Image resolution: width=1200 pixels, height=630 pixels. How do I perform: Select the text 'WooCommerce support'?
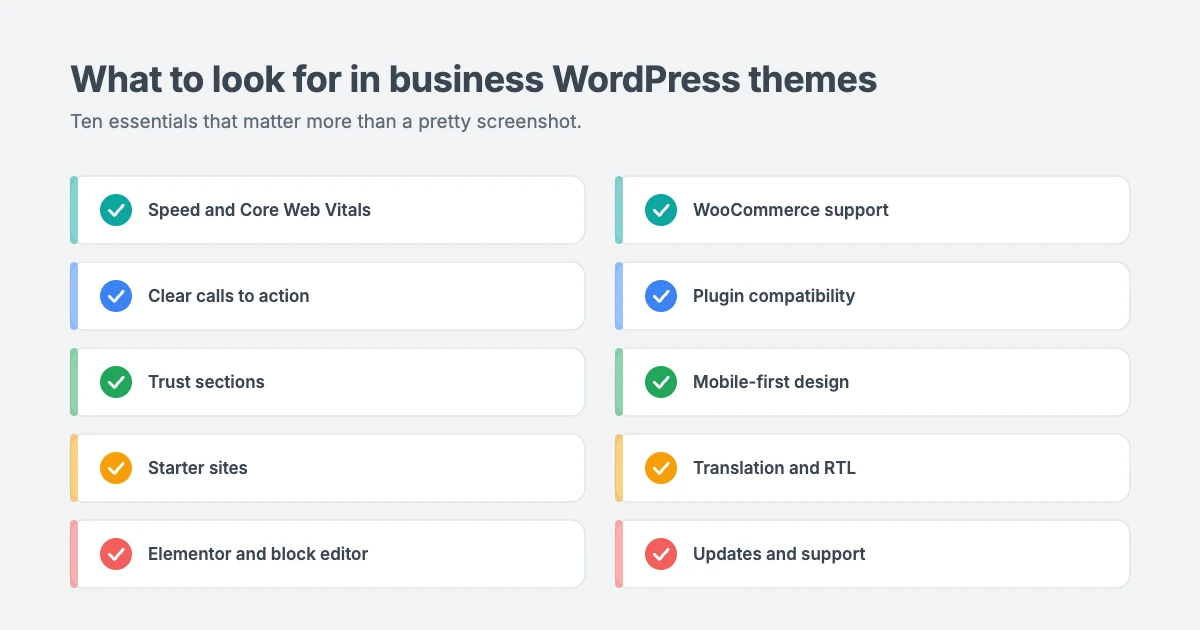791,210
